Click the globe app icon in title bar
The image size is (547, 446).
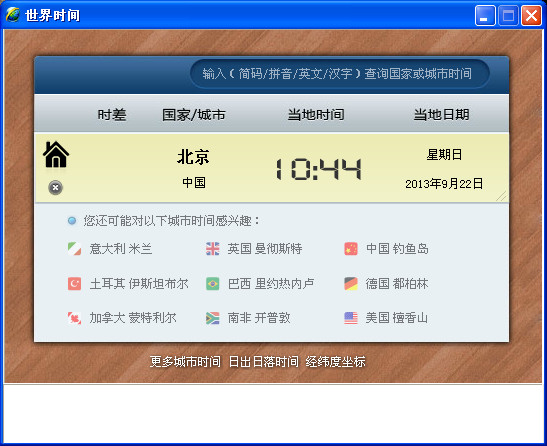(x=13, y=15)
